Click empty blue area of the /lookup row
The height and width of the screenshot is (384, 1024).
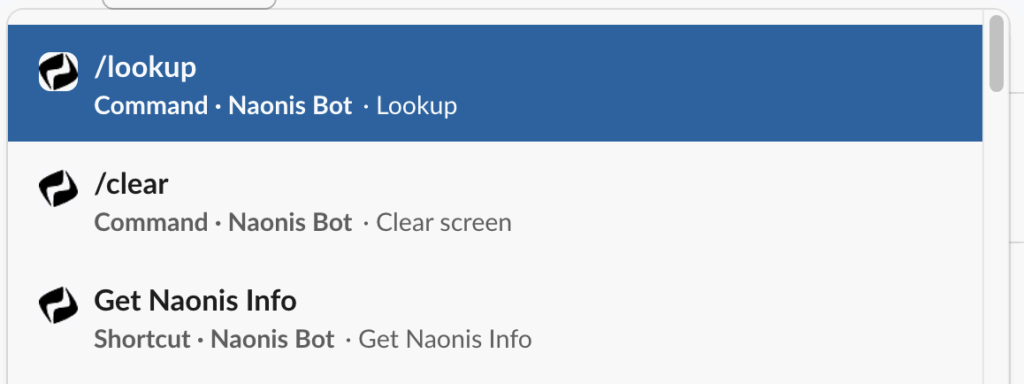click(x=718, y=83)
